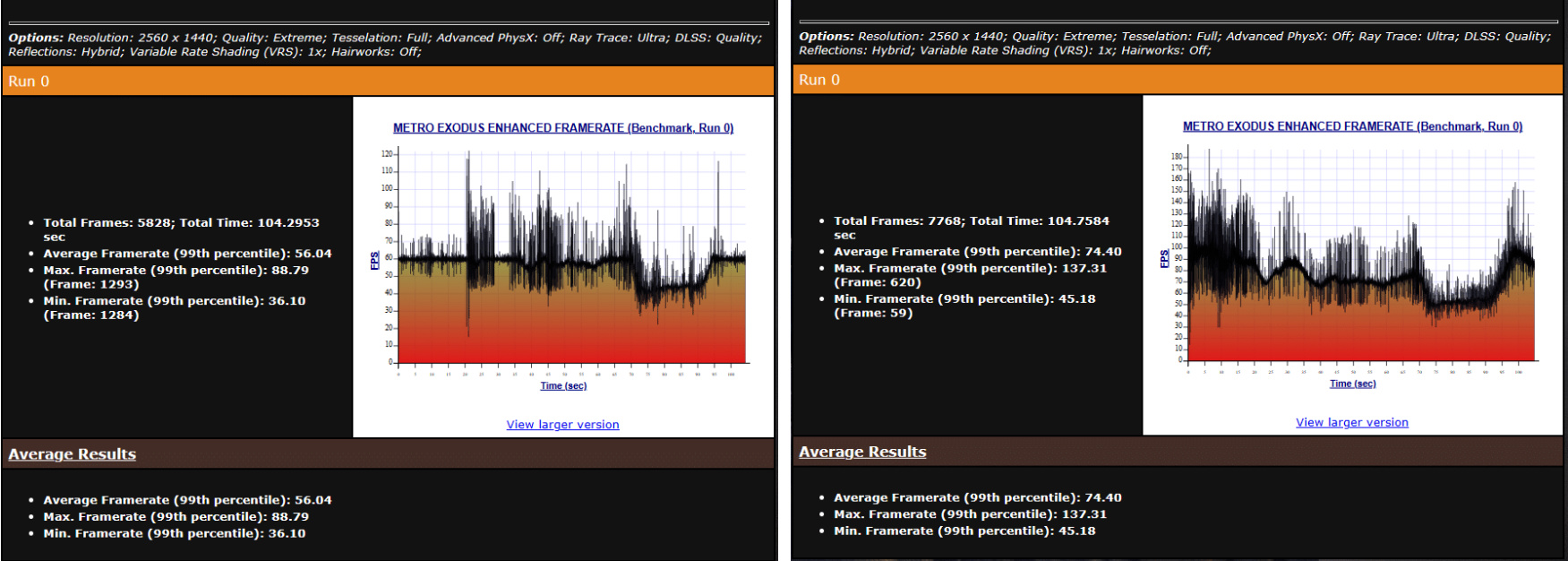This screenshot has width=1568, height=561.
Task: Click Run 0 'Average Framerate (99th percentile): 56.04'
Action: [187, 254]
